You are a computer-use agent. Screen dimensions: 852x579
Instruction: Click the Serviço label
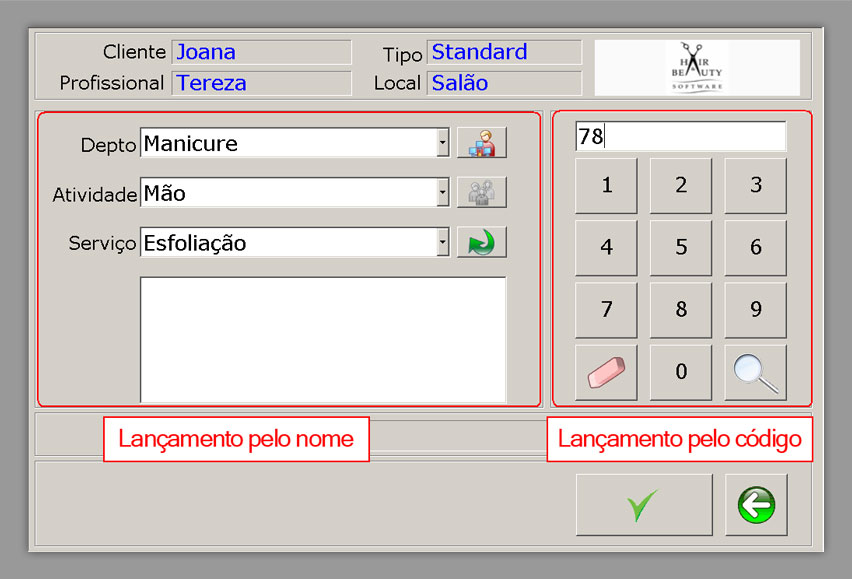click(x=102, y=243)
